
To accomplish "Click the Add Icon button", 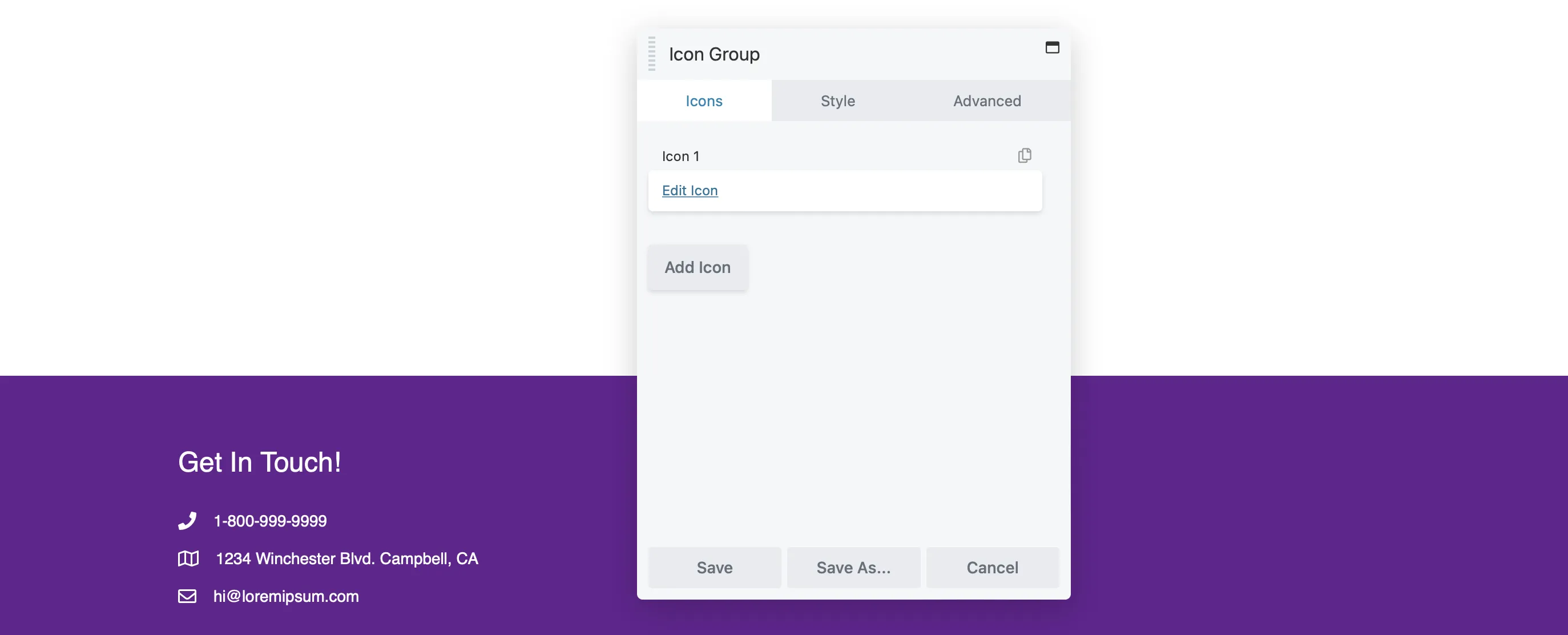I will point(698,267).
